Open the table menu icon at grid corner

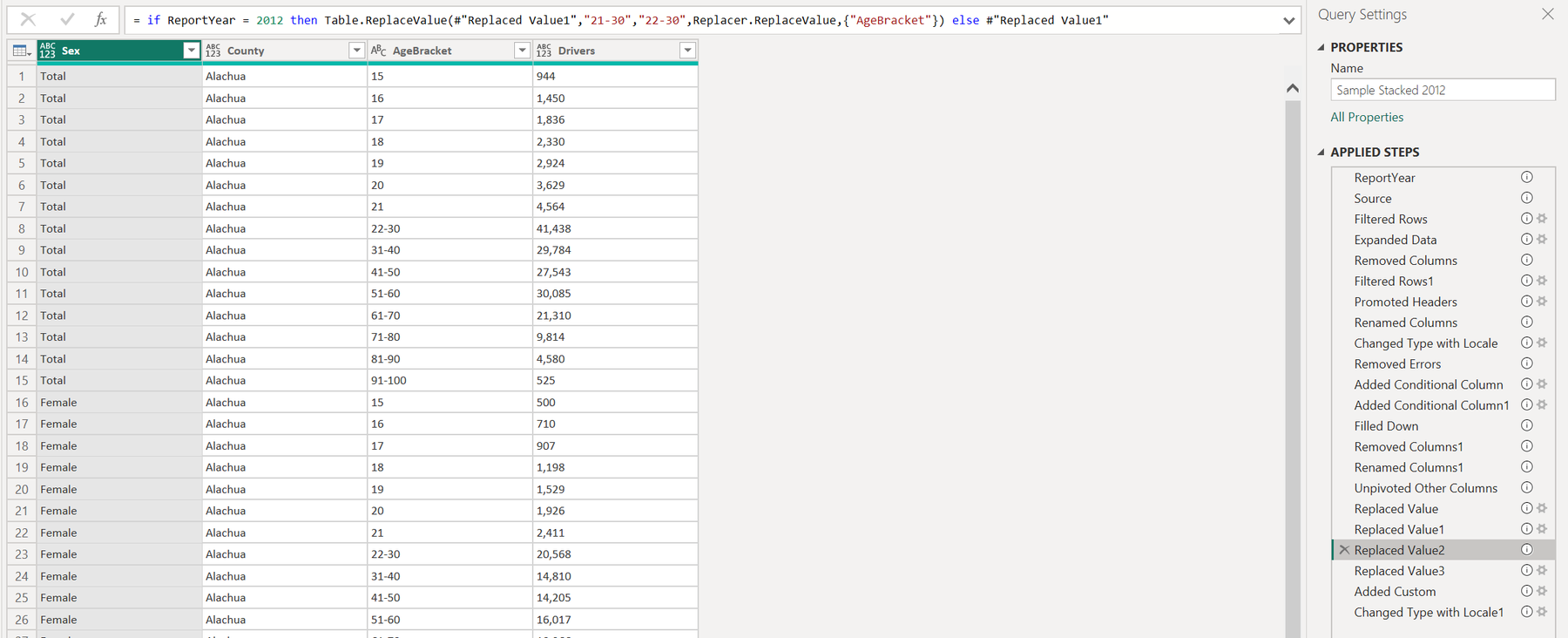22,51
